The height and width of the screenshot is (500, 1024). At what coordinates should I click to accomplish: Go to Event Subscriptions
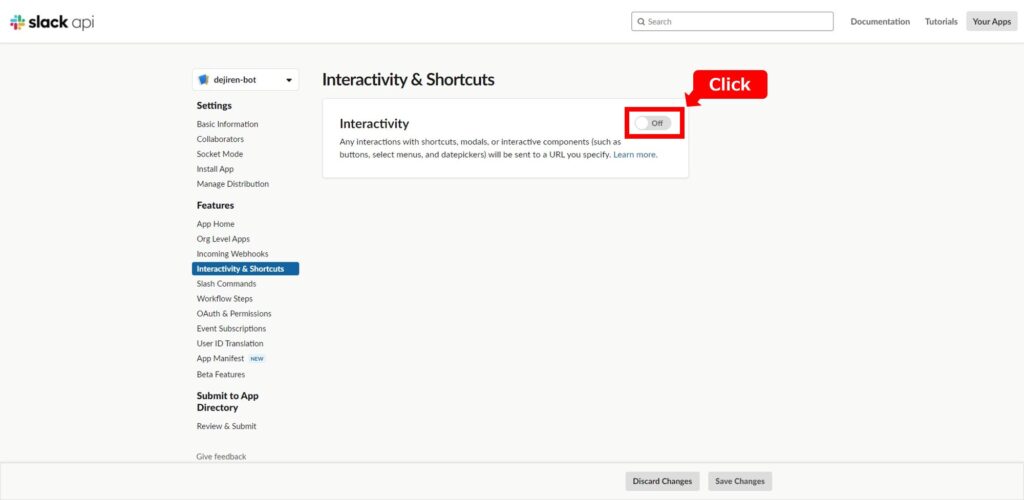(x=231, y=328)
